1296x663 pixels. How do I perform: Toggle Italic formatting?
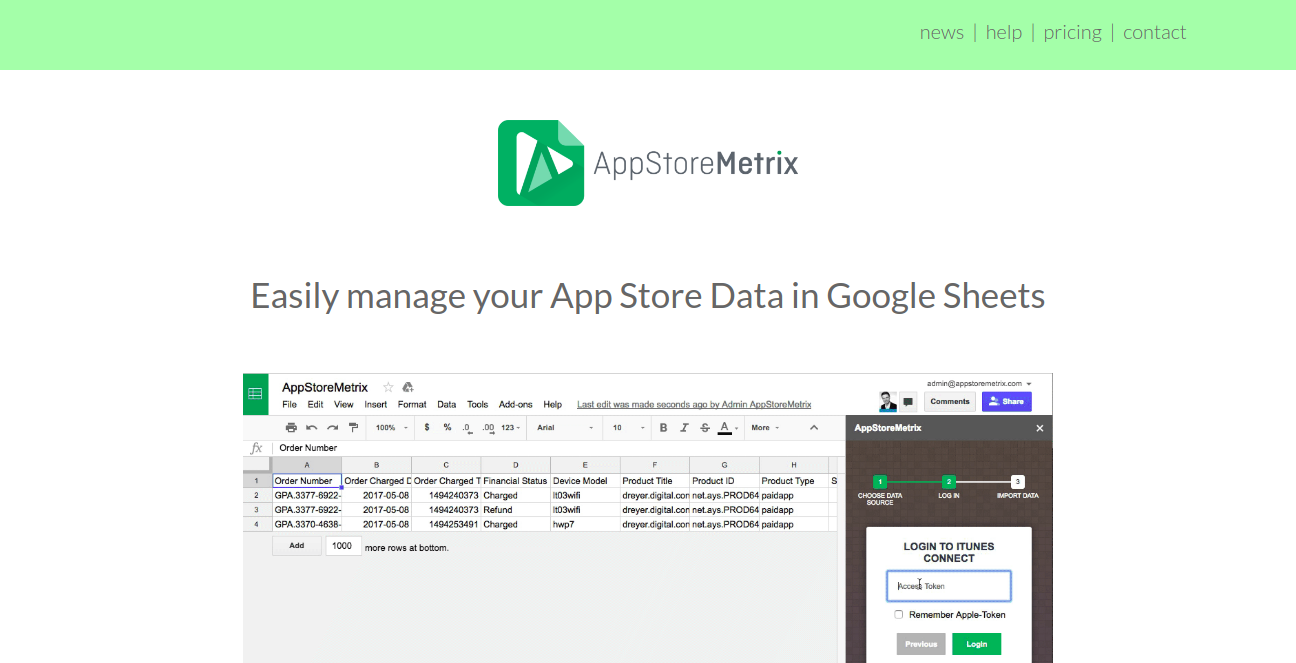(x=684, y=428)
